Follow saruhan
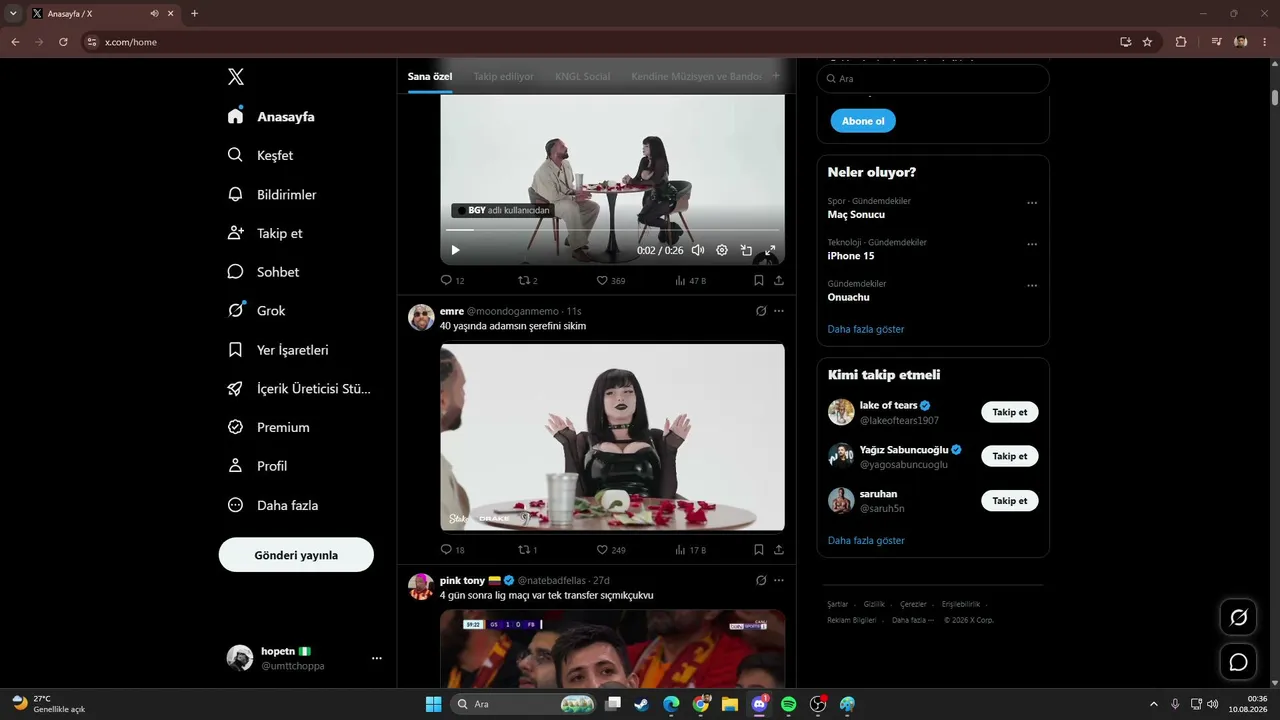1280x720 pixels. pos(1010,500)
